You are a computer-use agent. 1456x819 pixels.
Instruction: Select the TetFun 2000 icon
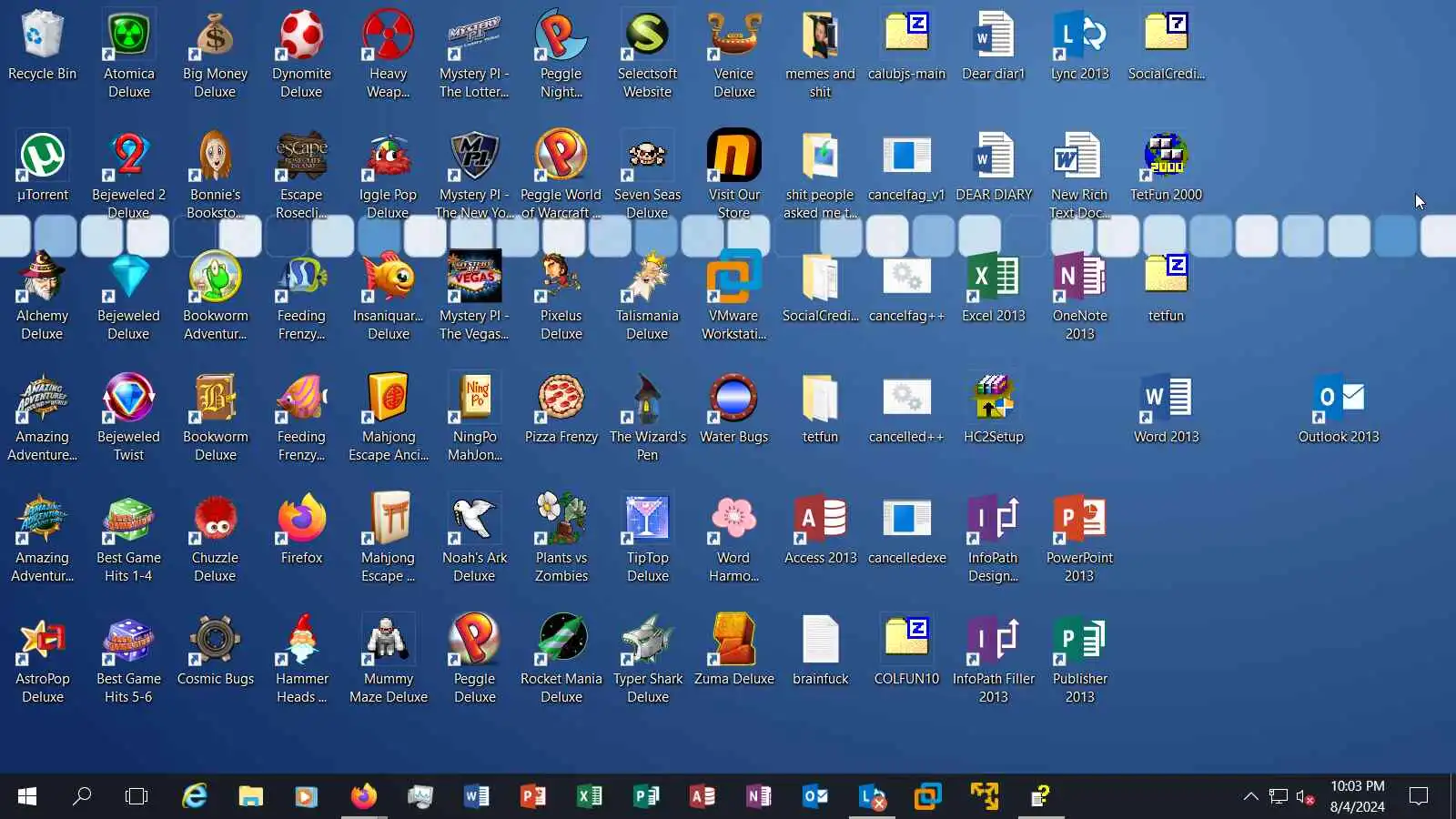1167,167
